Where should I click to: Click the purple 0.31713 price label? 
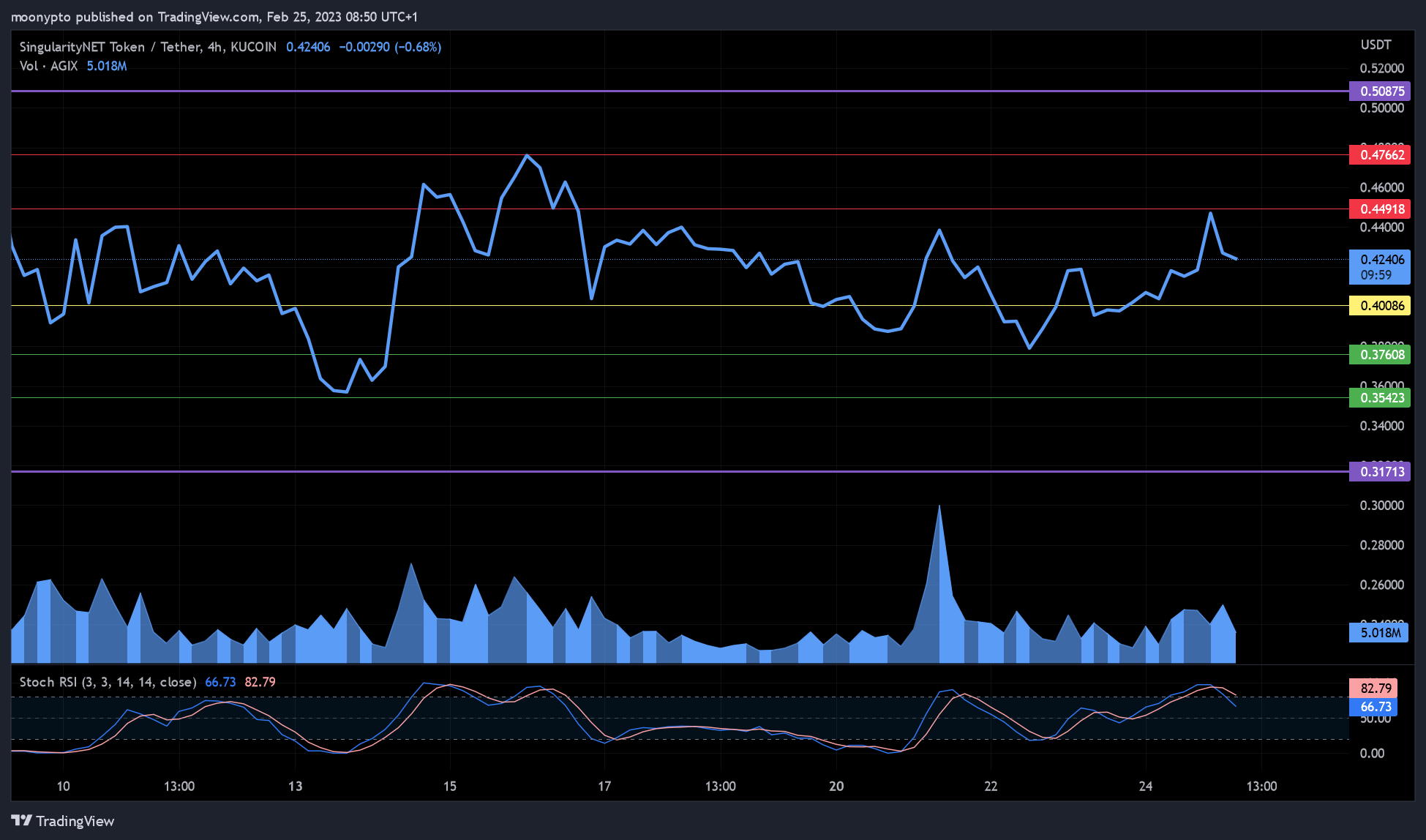click(x=1379, y=472)
